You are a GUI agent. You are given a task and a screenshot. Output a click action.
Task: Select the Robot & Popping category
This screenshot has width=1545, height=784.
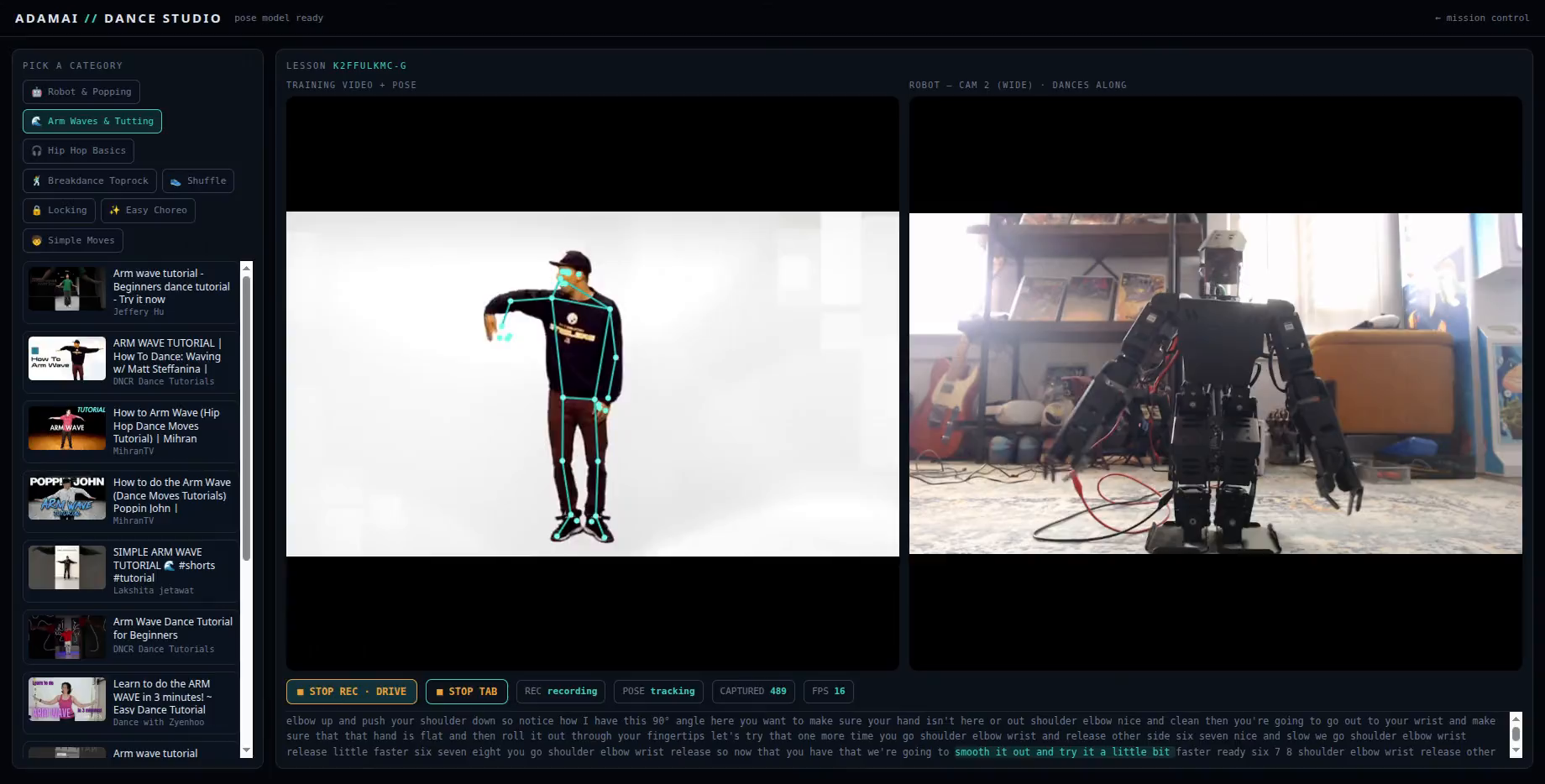click(x=81, y=91)
